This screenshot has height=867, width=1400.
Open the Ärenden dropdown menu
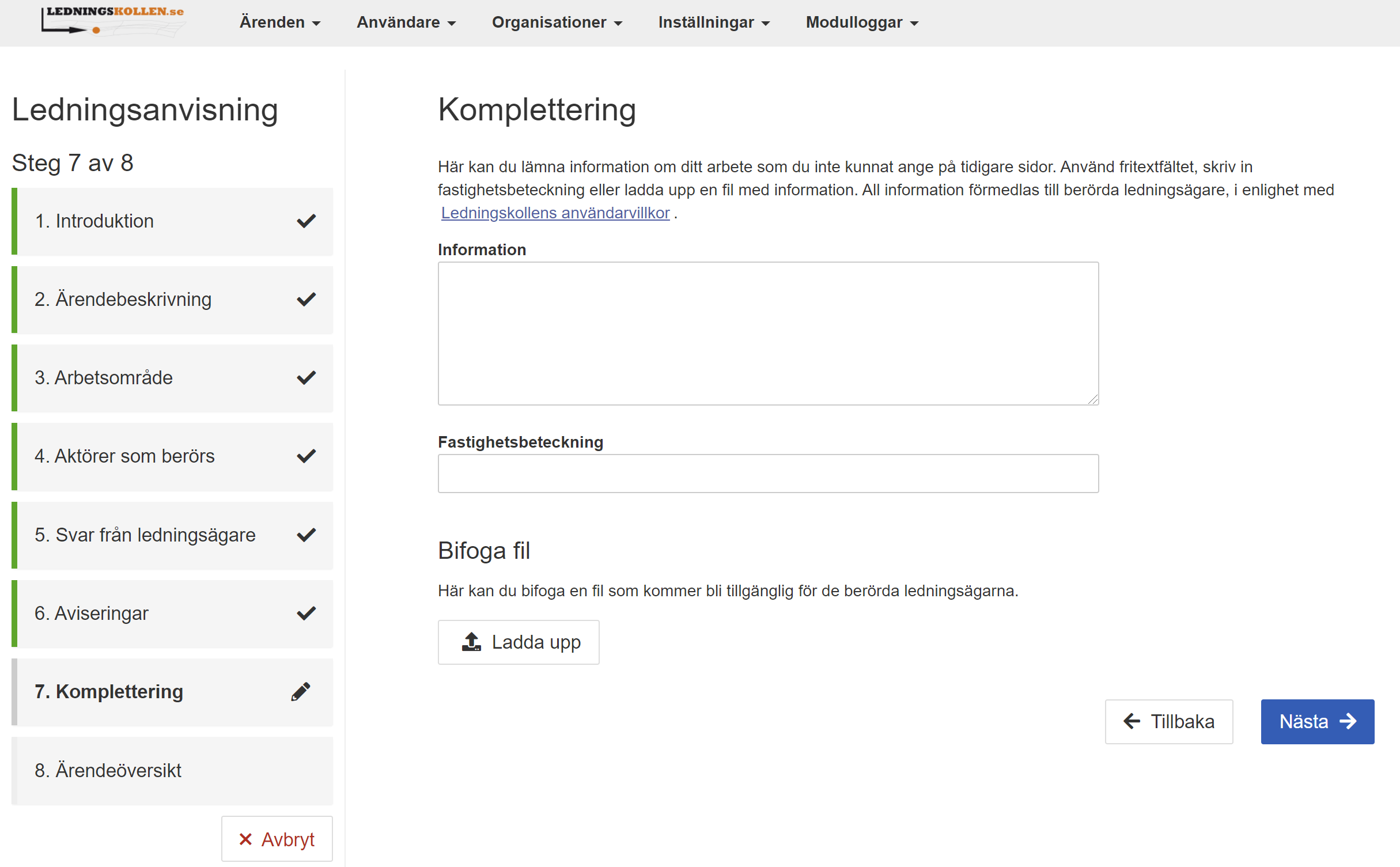[x=279, y=22]
